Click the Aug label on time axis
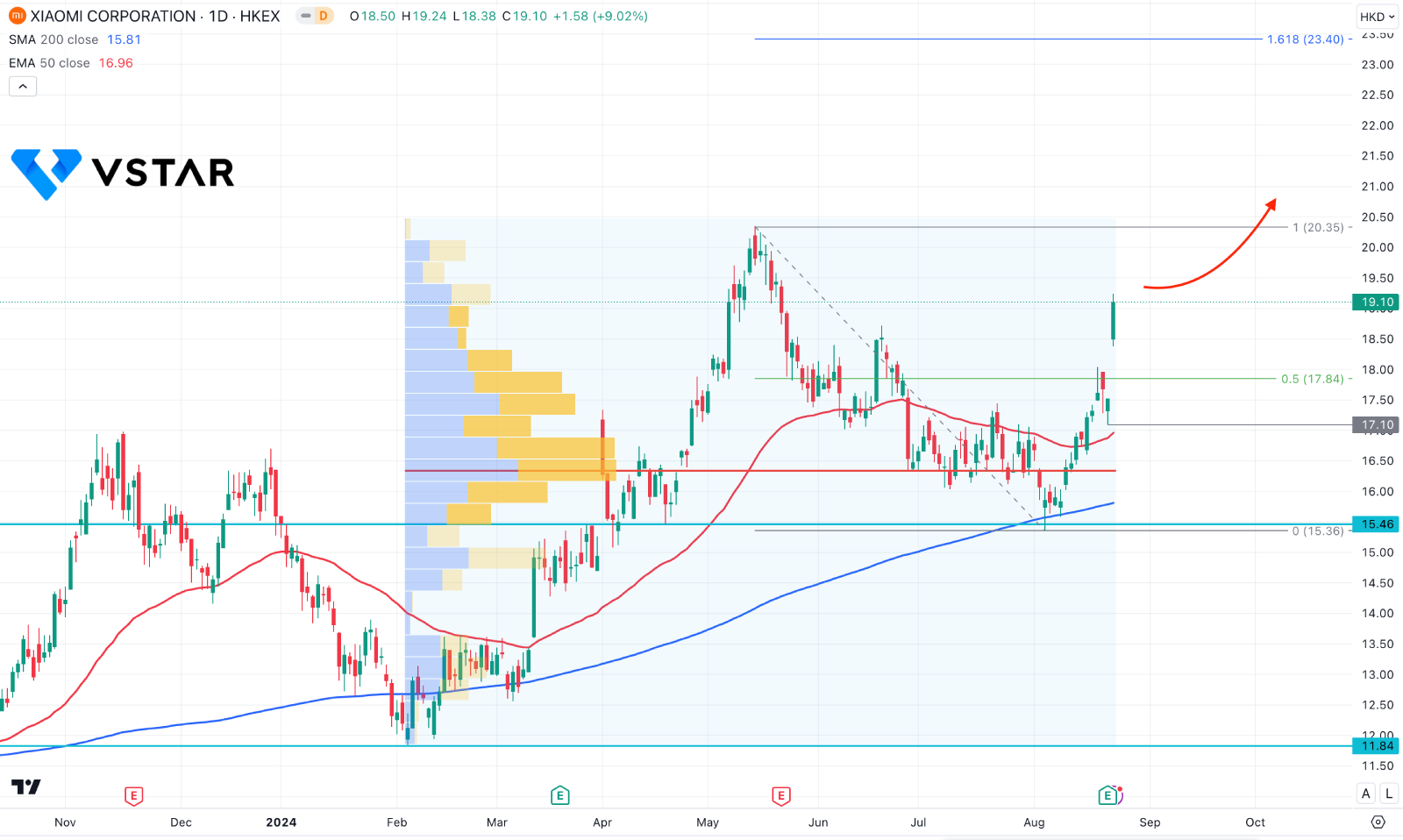1403x840 pixels. point(1035,822)
